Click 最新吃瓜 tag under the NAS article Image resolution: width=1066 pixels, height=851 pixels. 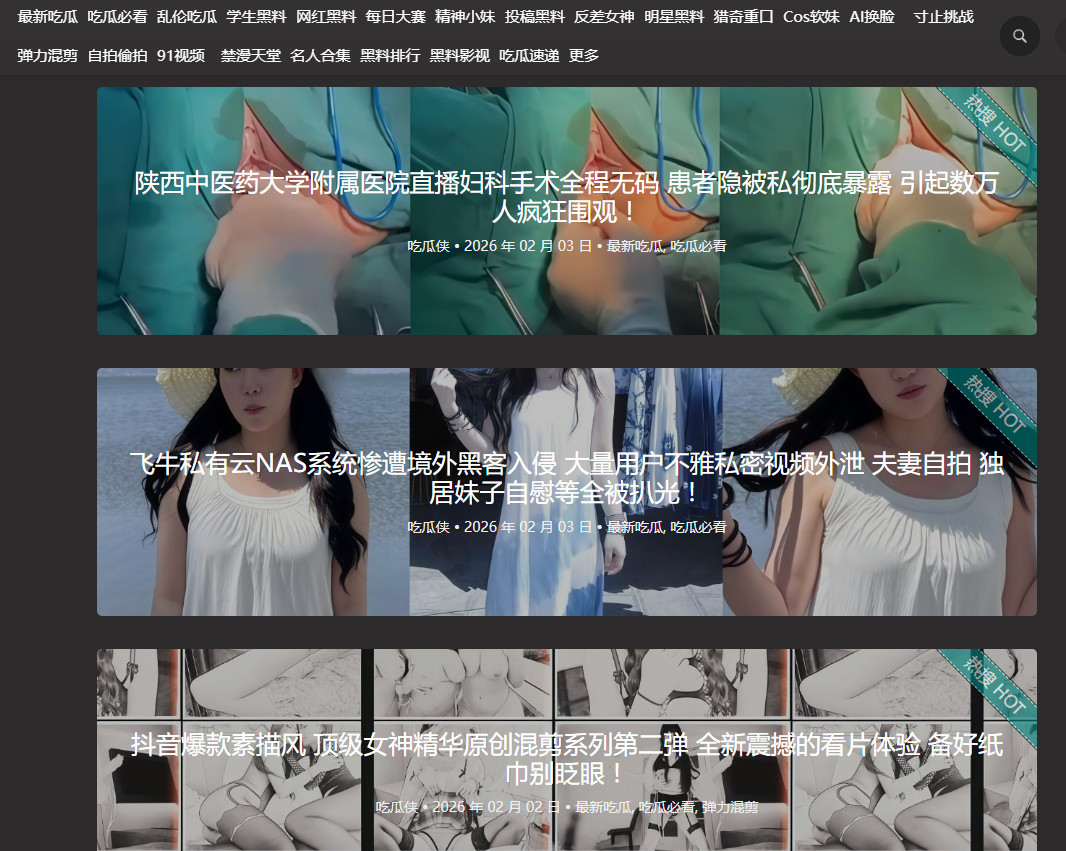635,527
